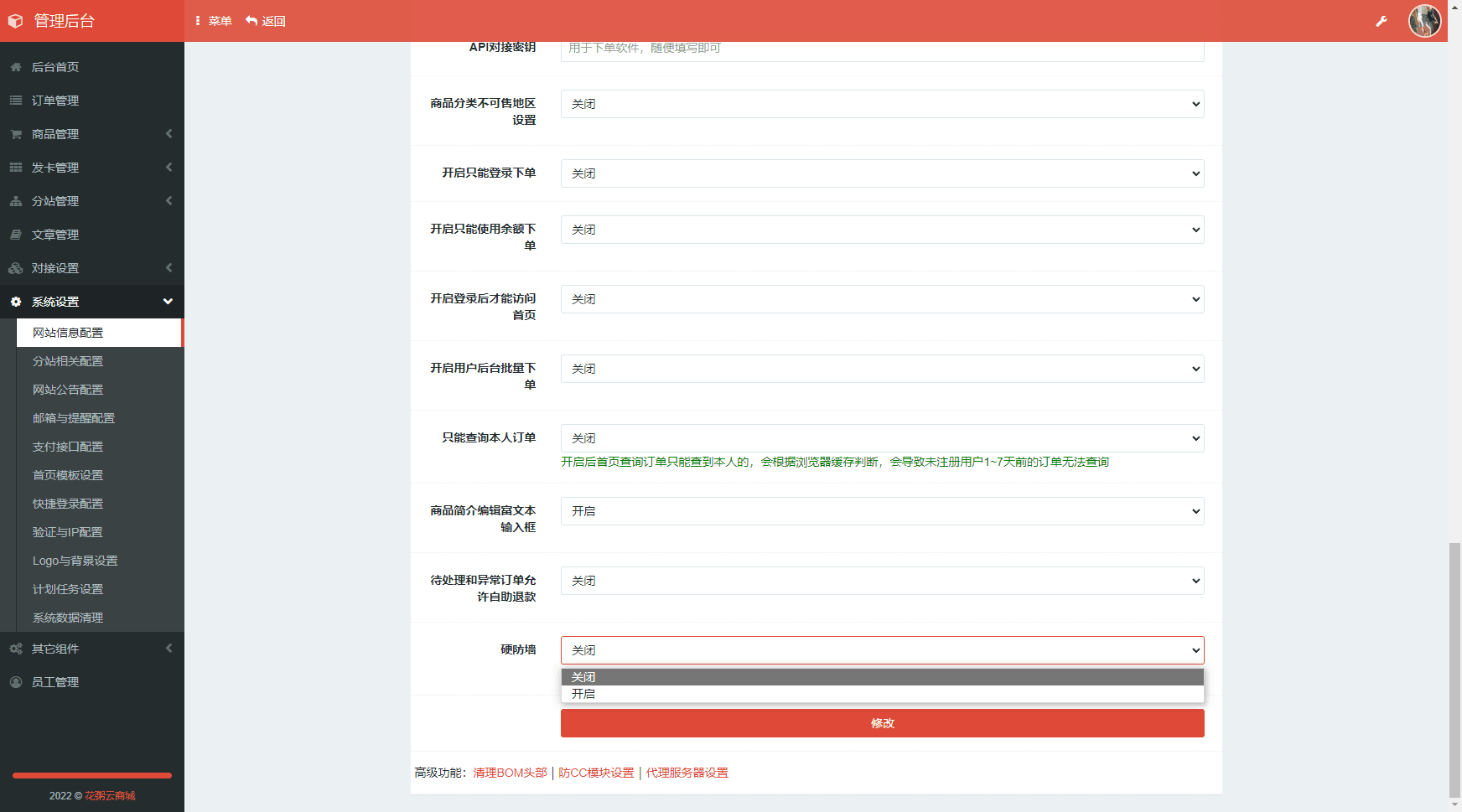Click the shopping cart icon for 商品管理
The height and width of the screenshot is (812, 1462).
click(16, 134)
